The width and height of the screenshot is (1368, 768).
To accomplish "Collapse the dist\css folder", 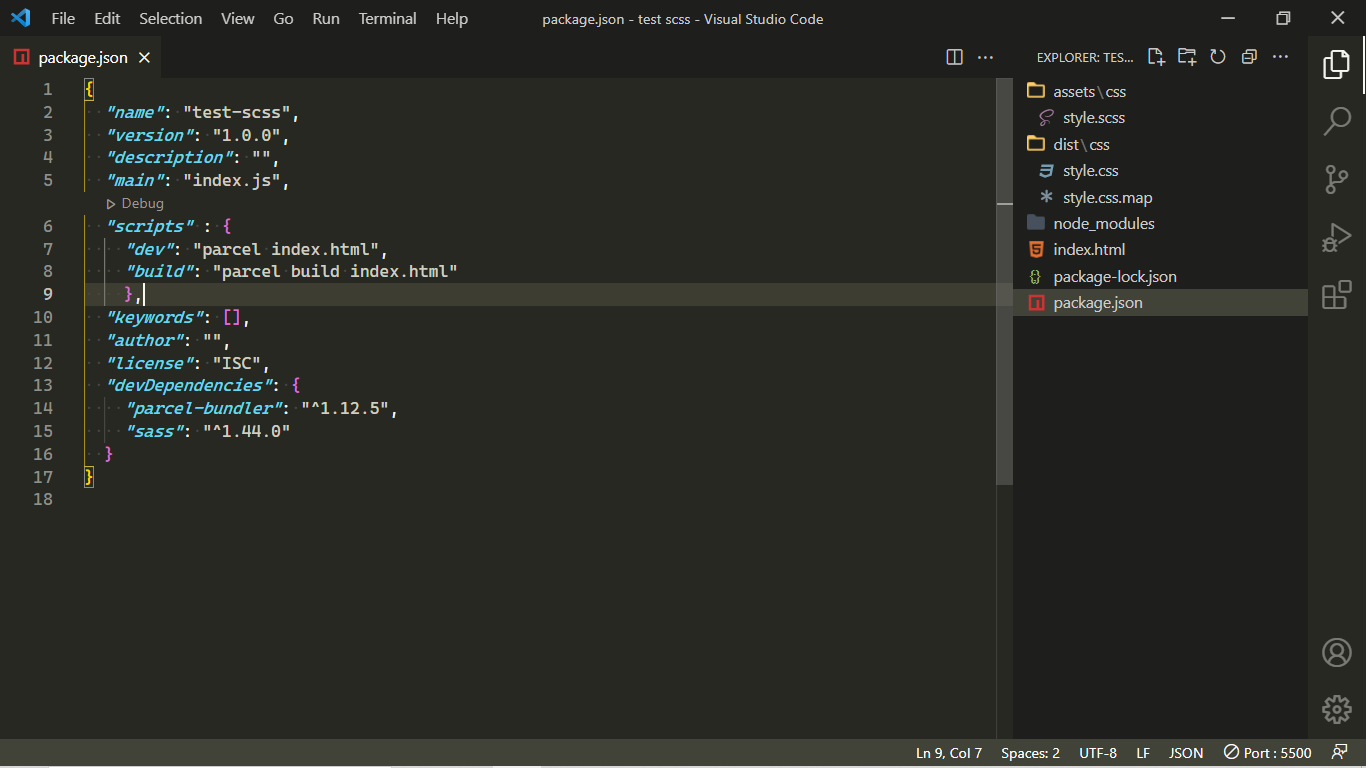I will 1160,145.
